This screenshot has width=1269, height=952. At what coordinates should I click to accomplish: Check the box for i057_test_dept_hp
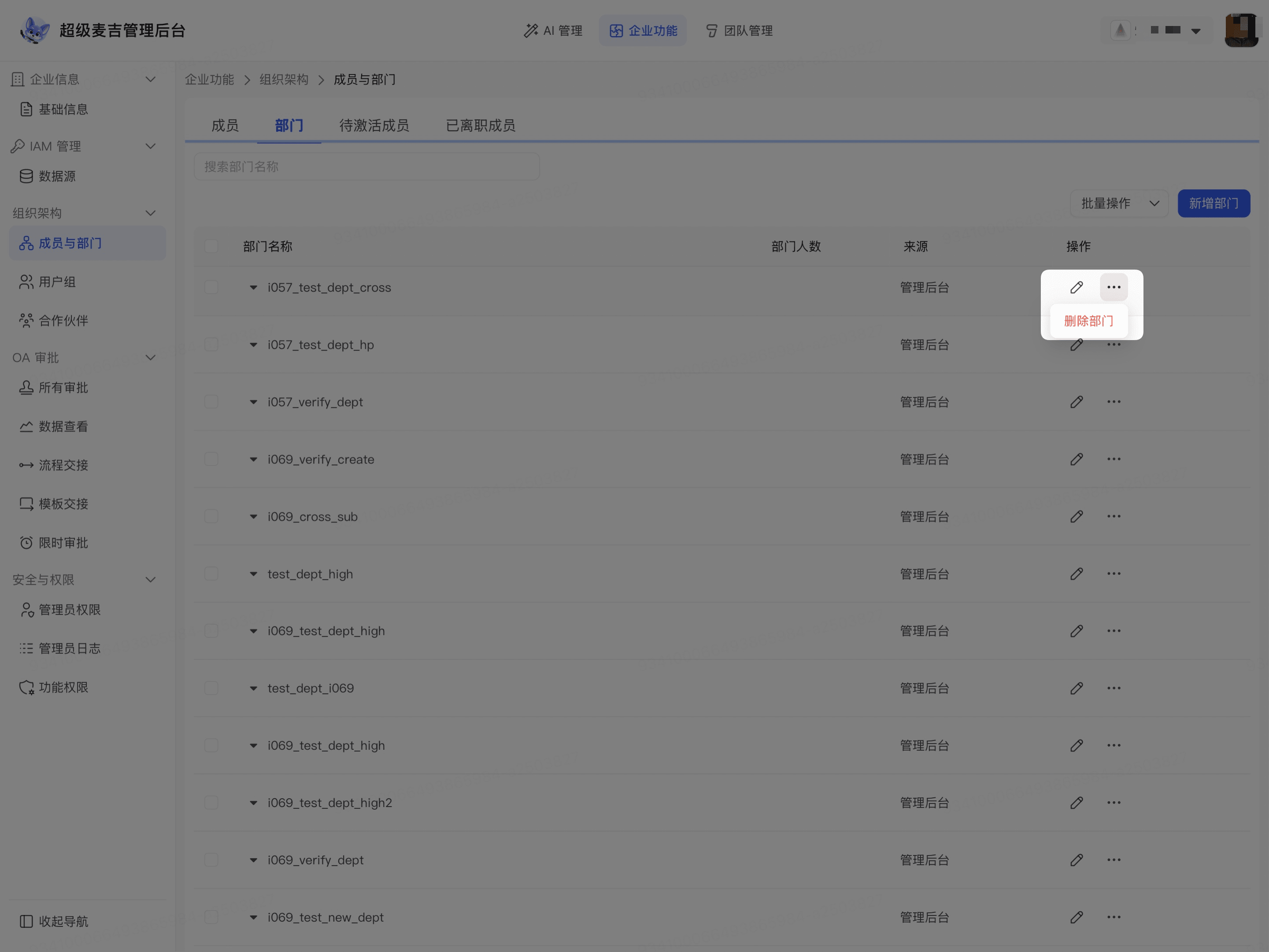(211, 344)
